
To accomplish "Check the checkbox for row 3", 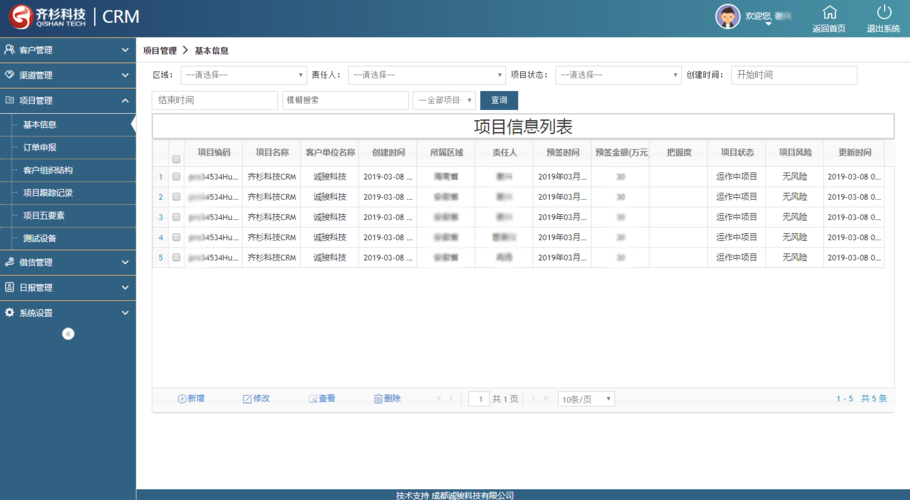I will point(177,217).
